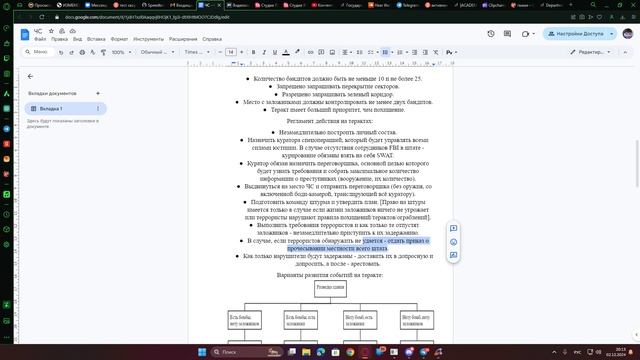Open the highlight color picker
The image size is (640, 360).
pos(297,52)
